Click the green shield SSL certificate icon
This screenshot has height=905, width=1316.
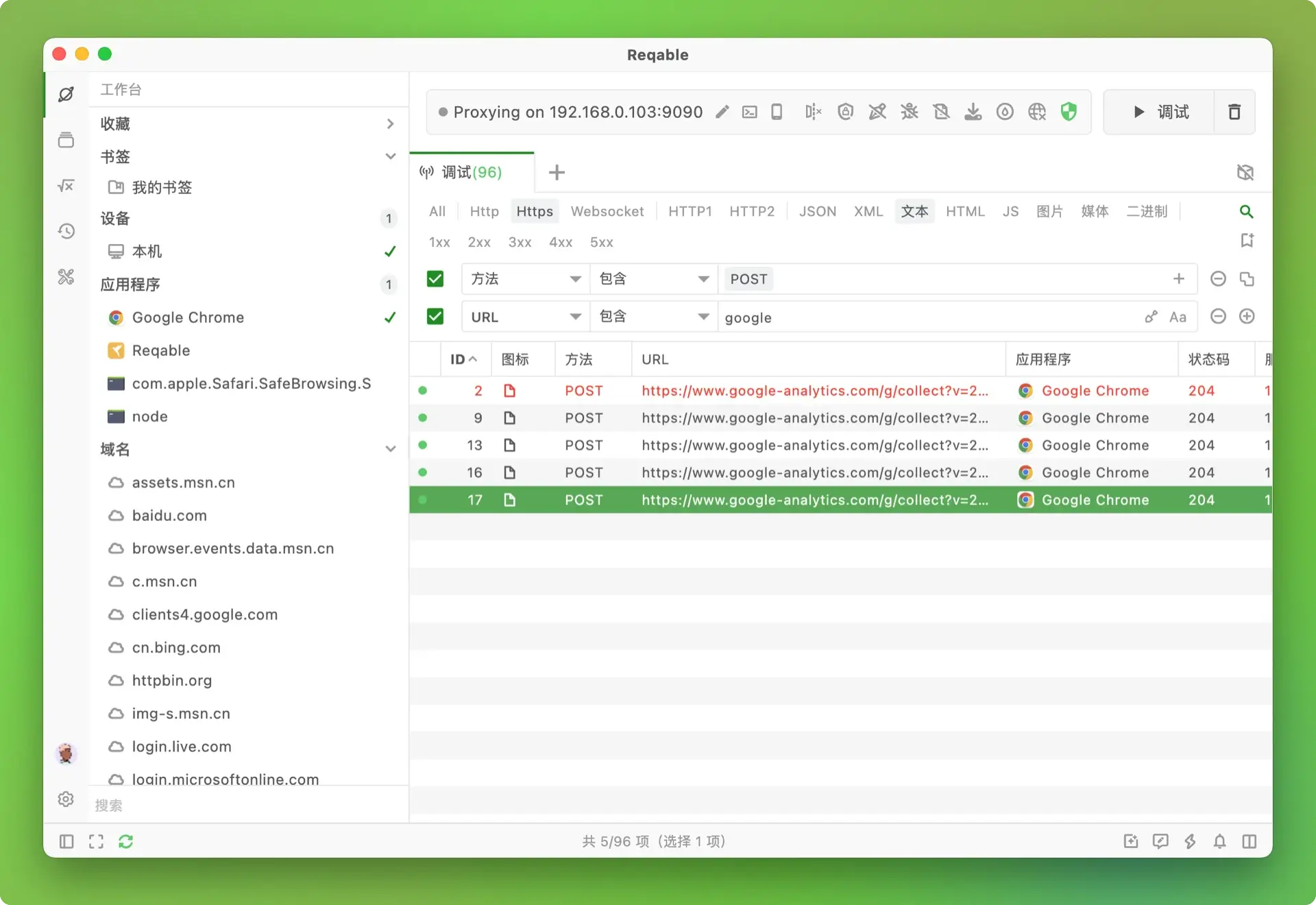(1069, 112)
